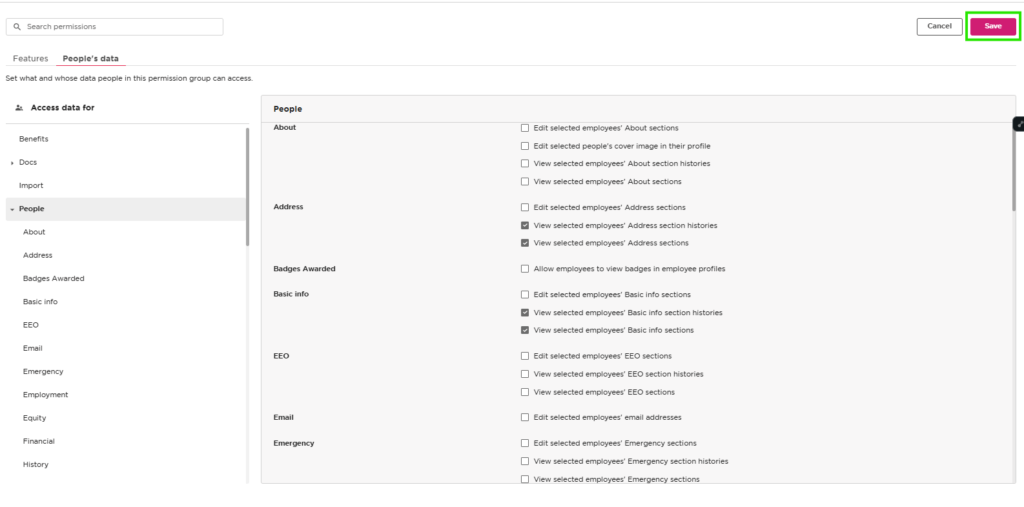Select the People's data tab
The height and width of the screenshot is (507, 1024).
point(91,59)
